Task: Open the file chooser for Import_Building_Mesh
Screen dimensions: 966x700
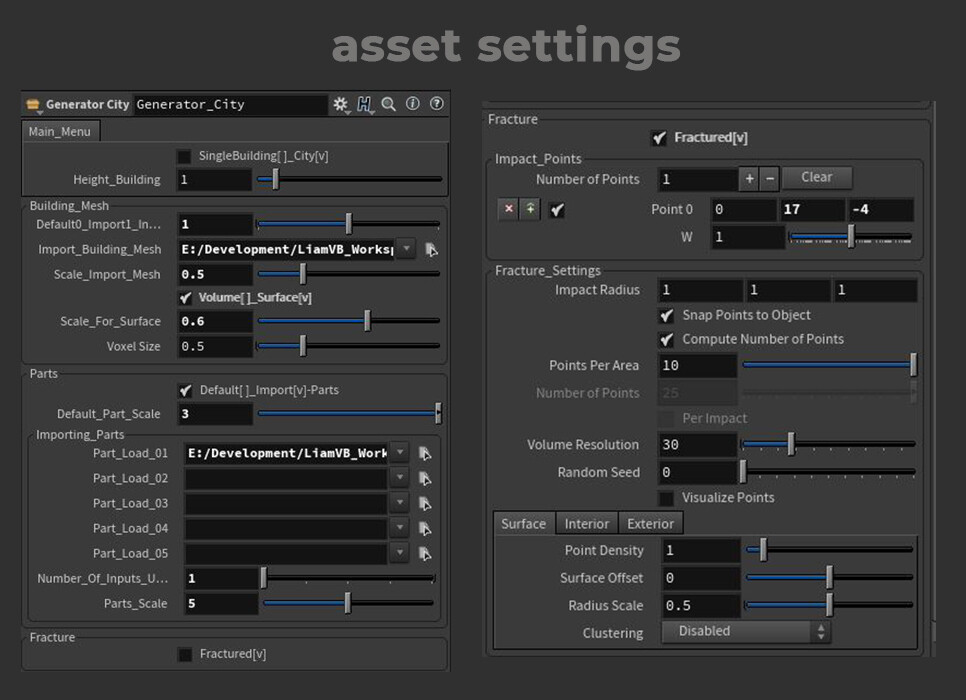Action: pyautogui.click(x=432, y=250)
